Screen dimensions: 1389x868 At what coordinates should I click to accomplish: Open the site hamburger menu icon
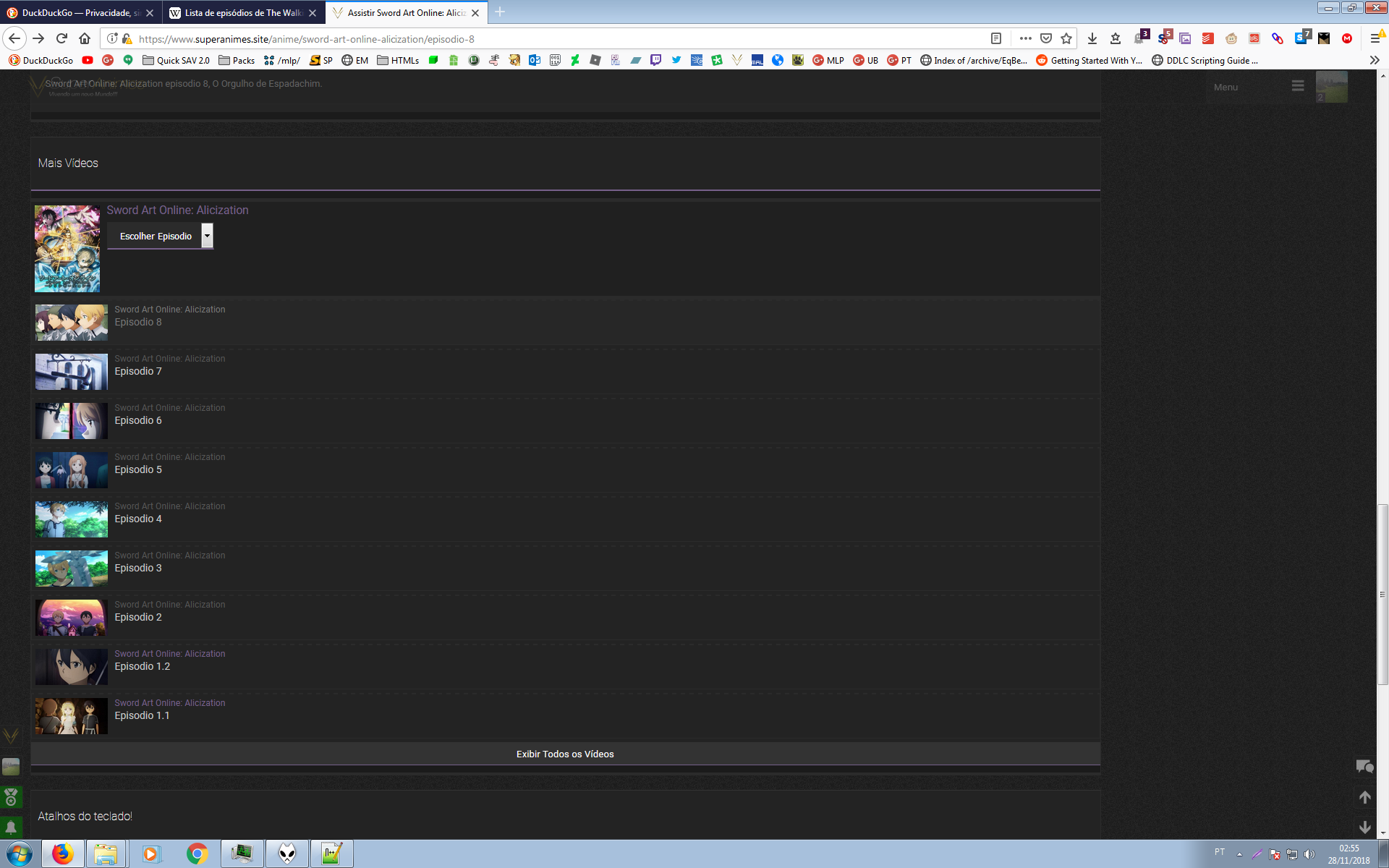1298,86
